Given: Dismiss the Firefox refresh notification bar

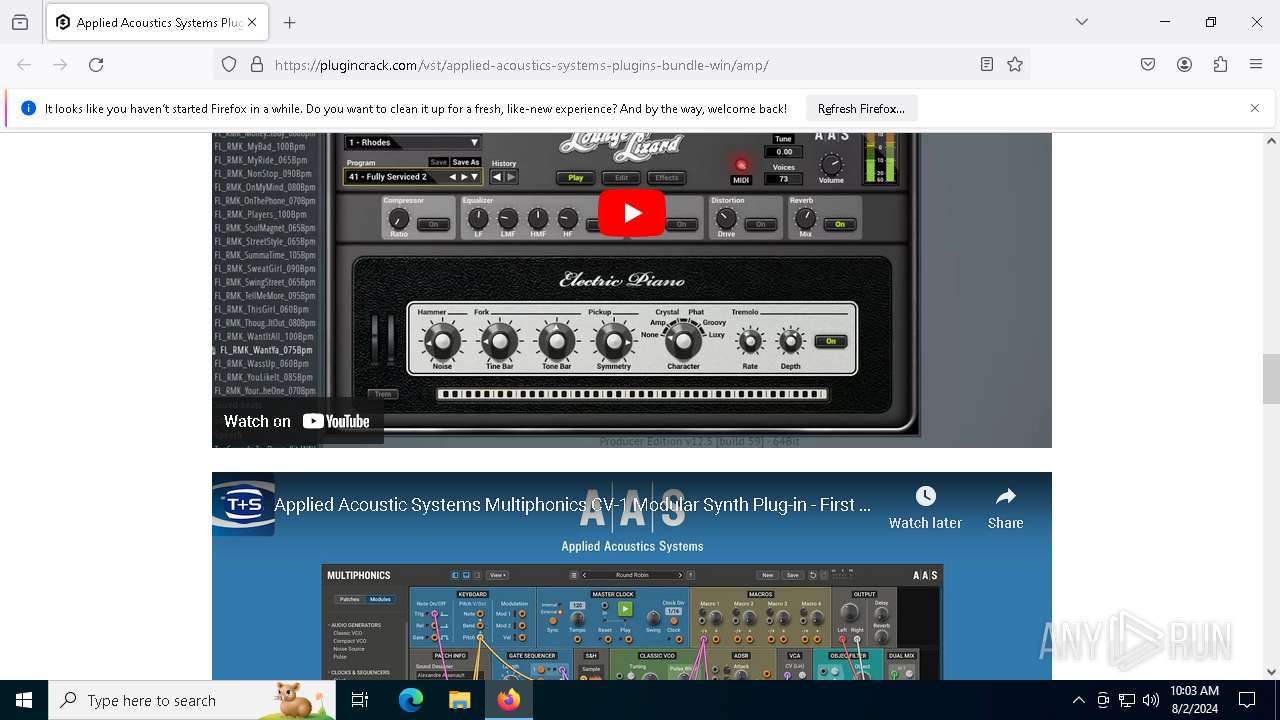Looking at the screenshot, I should [1255, 108].
